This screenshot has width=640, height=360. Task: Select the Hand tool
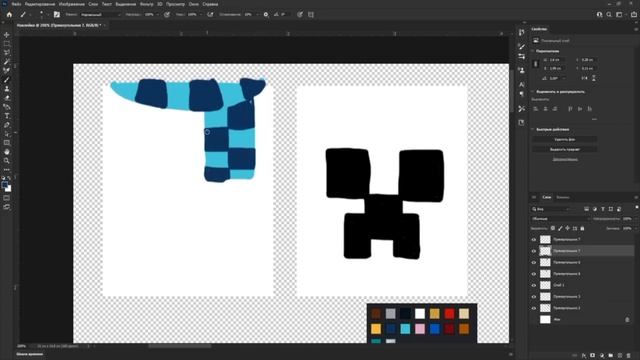coord(7,152)
